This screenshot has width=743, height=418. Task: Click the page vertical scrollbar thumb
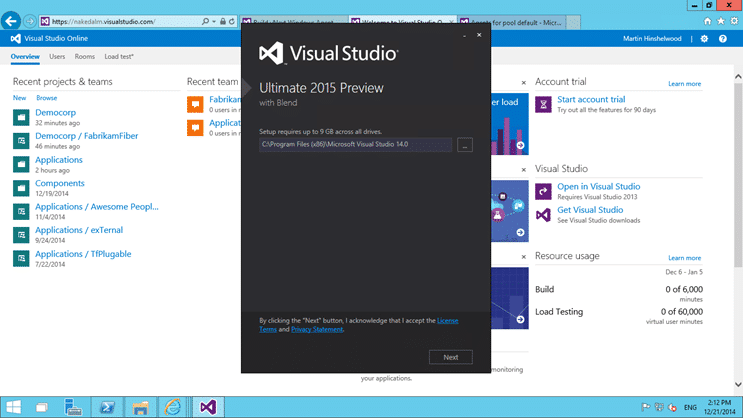pyautogui.click(x=738, y=175)
